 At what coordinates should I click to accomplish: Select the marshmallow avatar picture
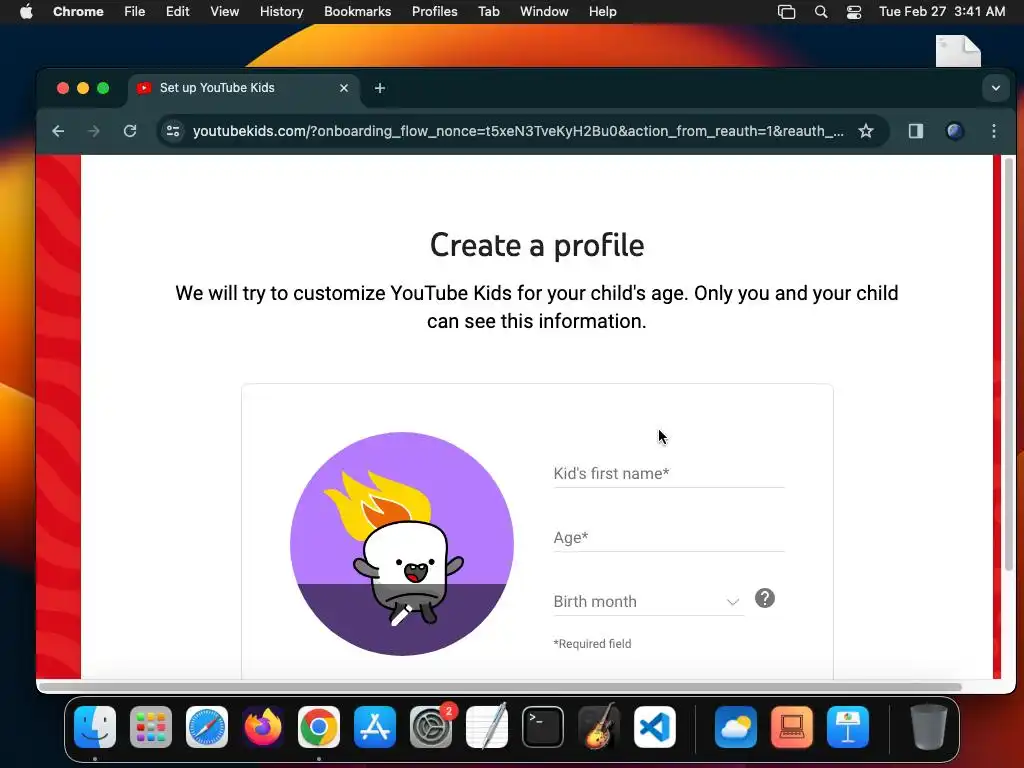pyautogui.click(x=402, y=543)
